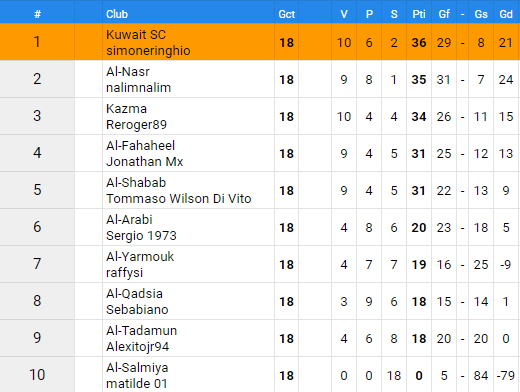This screenshot has width=520, height=392.
Task: Open the Kuwait SC club link
Action: [136, 35]
